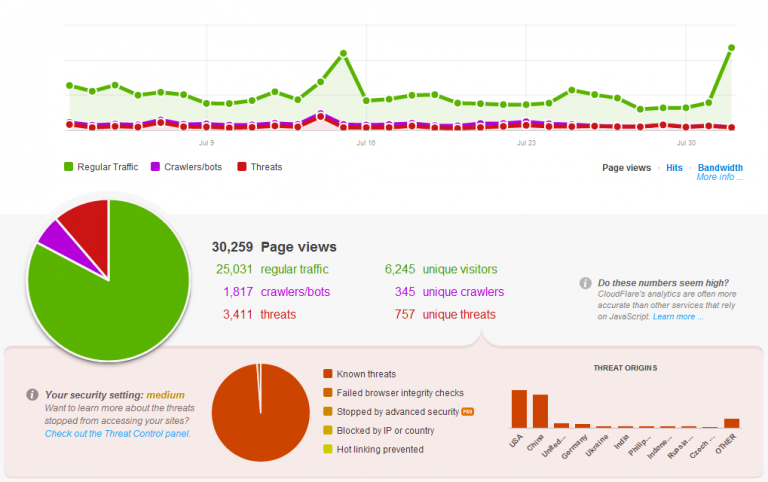
Task: Click the 'Jul 23' axis label
Action: (527, 143)
